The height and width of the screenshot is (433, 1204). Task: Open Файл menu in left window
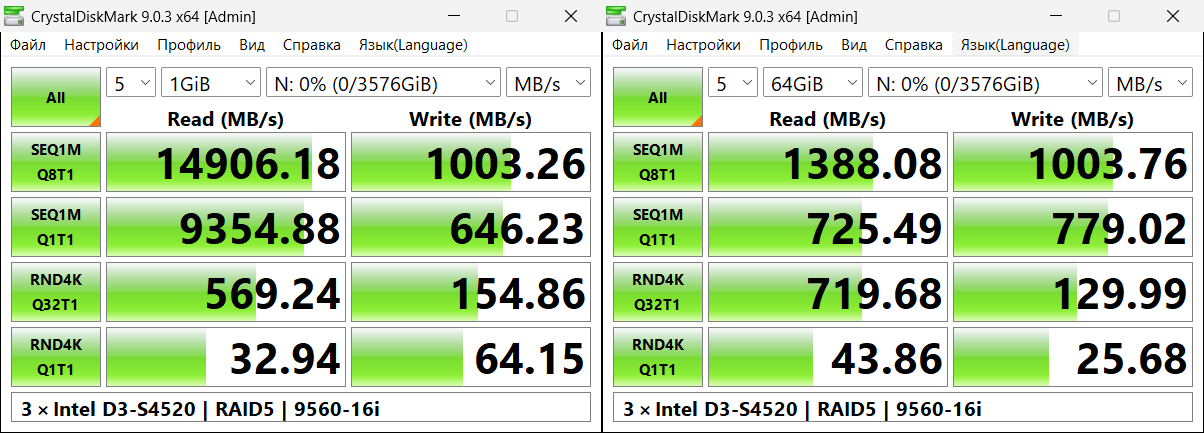coord(28,45)
